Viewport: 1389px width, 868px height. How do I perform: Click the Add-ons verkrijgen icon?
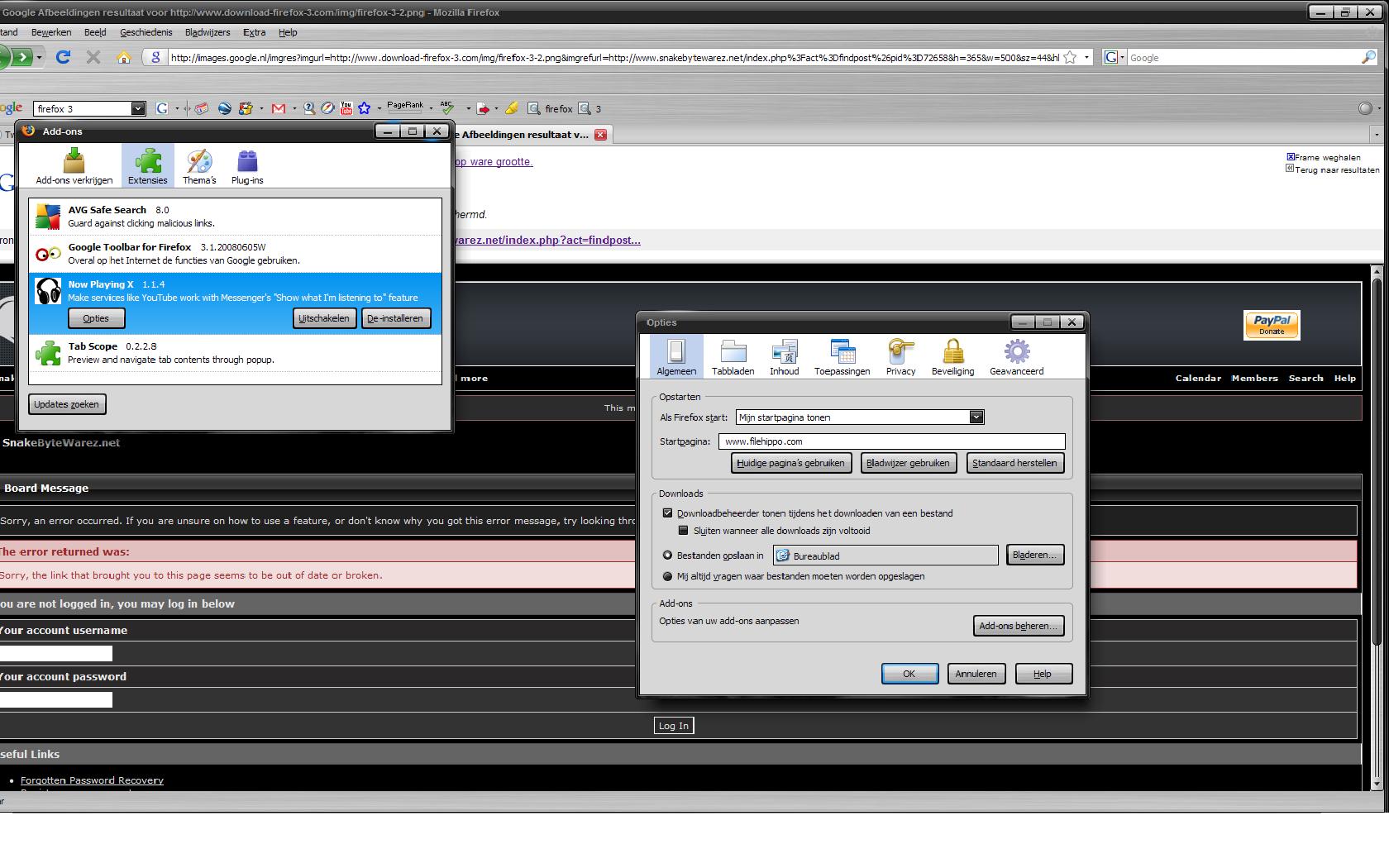tap(74, 165)
